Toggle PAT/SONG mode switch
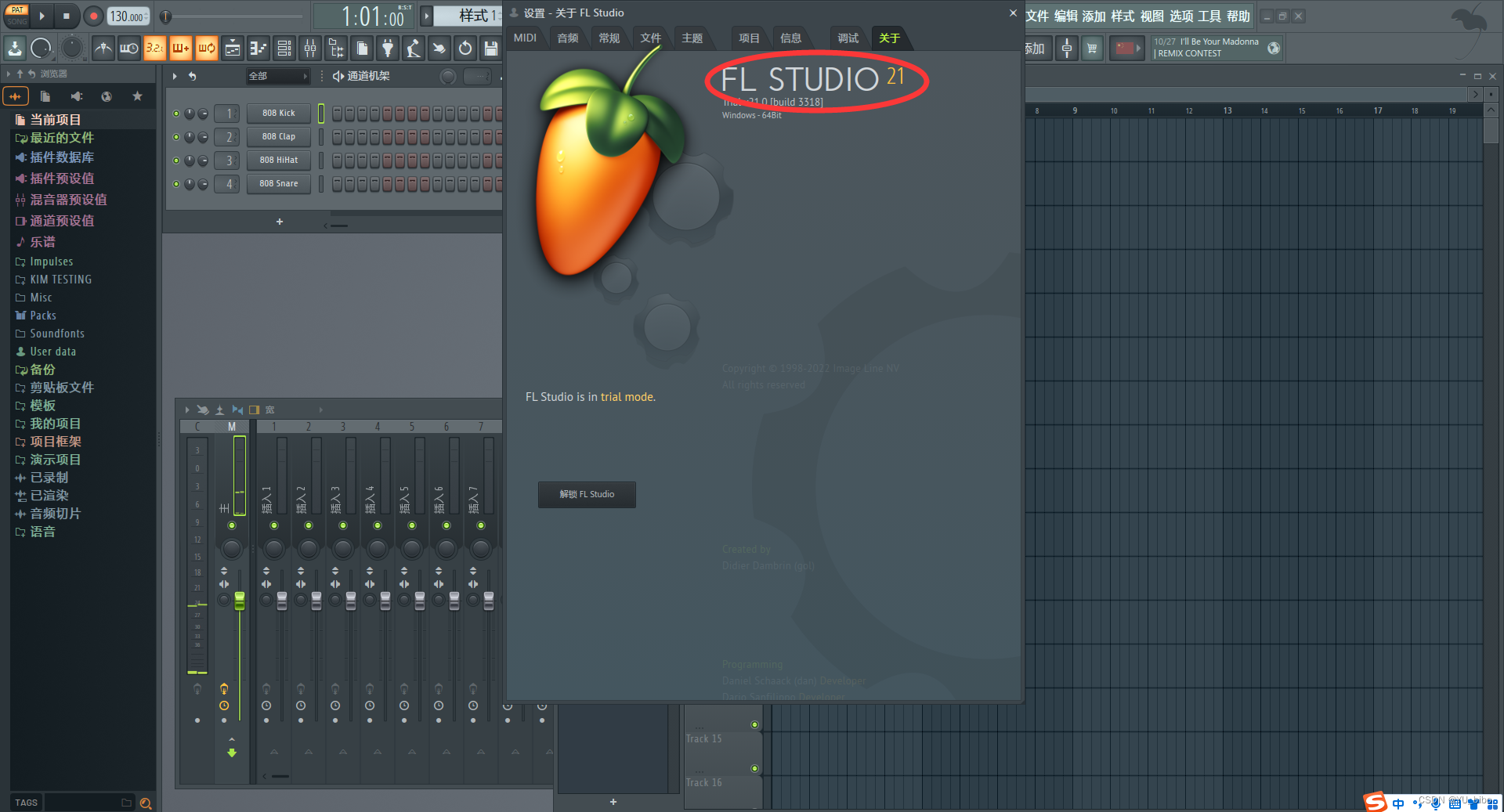 point(17,16)
